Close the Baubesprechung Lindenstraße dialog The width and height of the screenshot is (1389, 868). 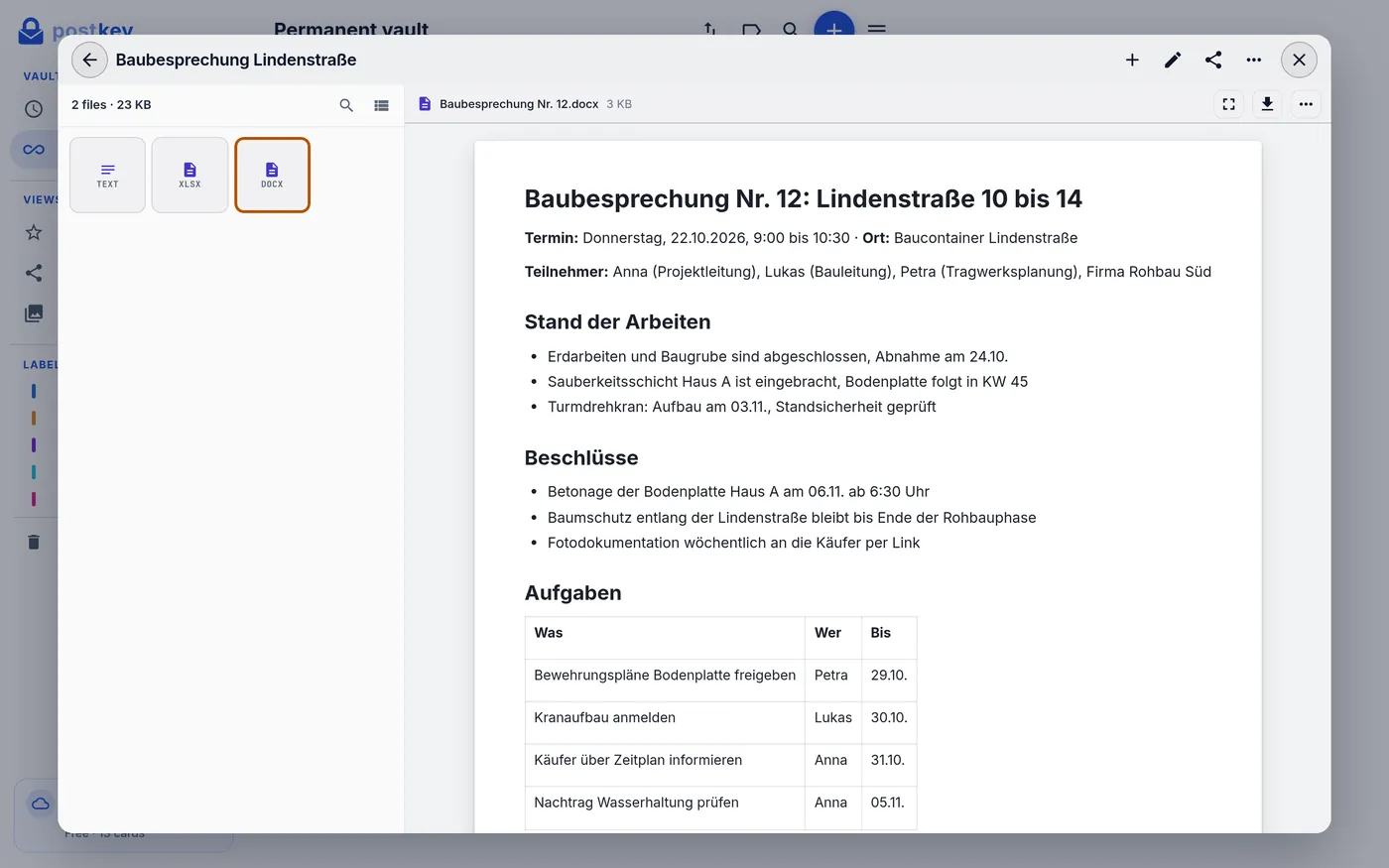point(1299,60)
